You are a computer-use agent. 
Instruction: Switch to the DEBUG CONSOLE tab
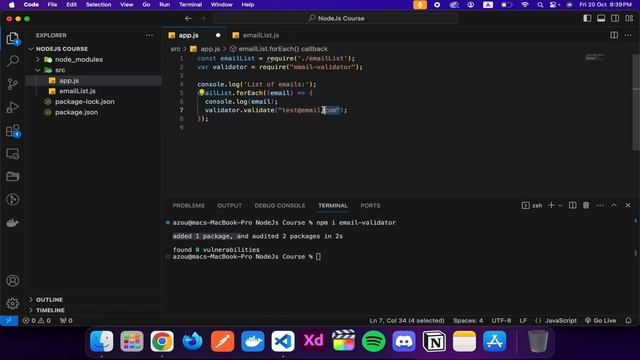pyautogui.click(x=280, y=205)
